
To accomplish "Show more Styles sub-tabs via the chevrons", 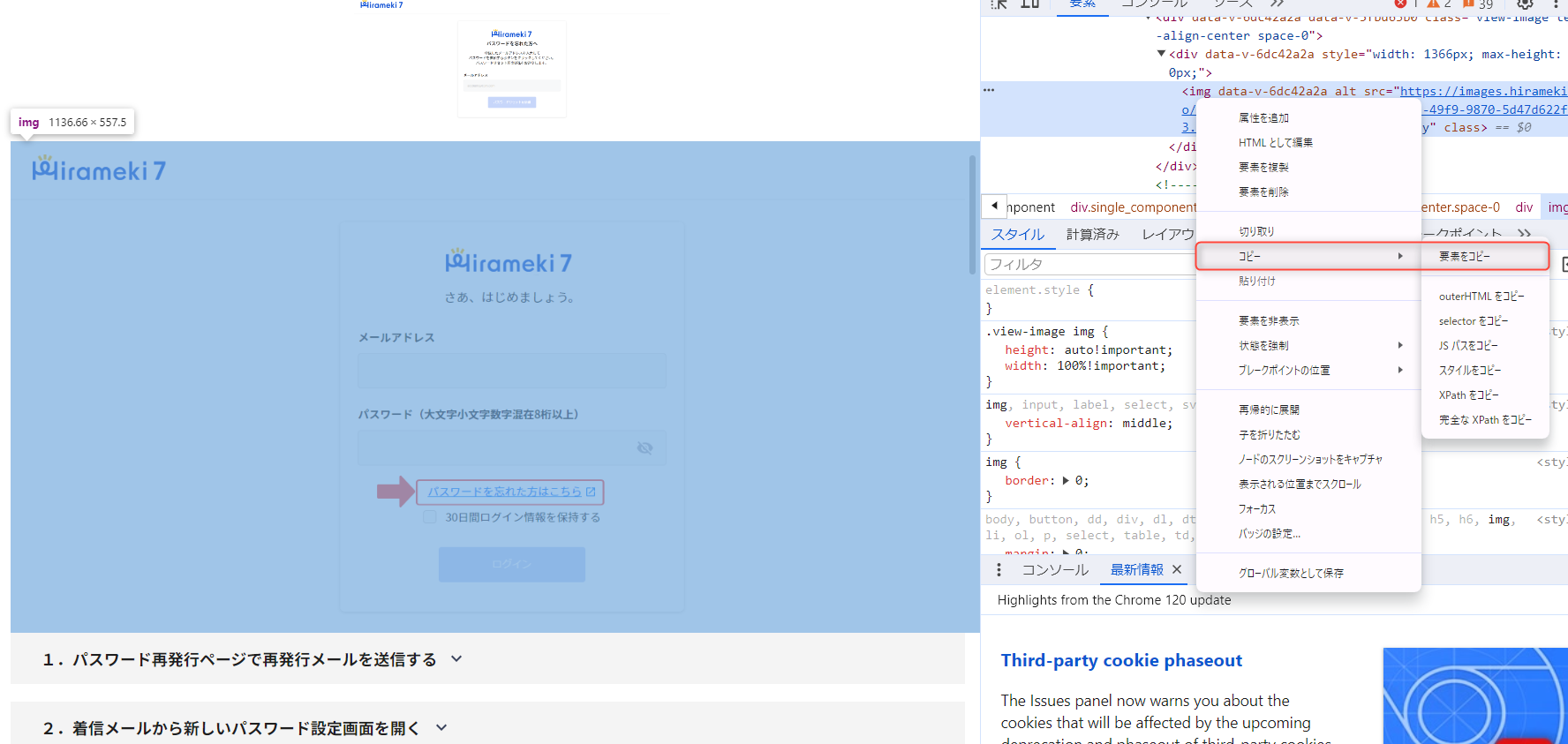I will coord(1524,234).
